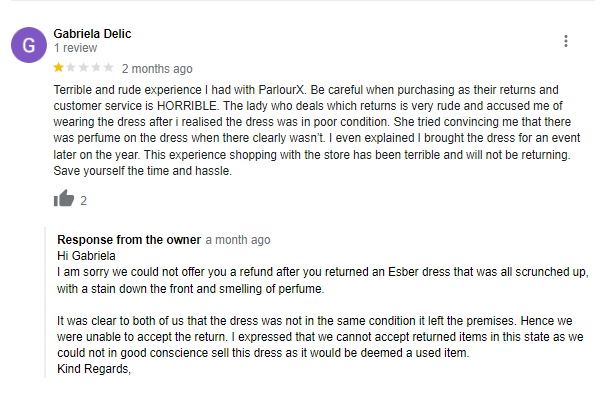Open Gabriela Delic's profile name
This screenshot has width=602, height=403.
pyautogui.click(x=93, y=33)
